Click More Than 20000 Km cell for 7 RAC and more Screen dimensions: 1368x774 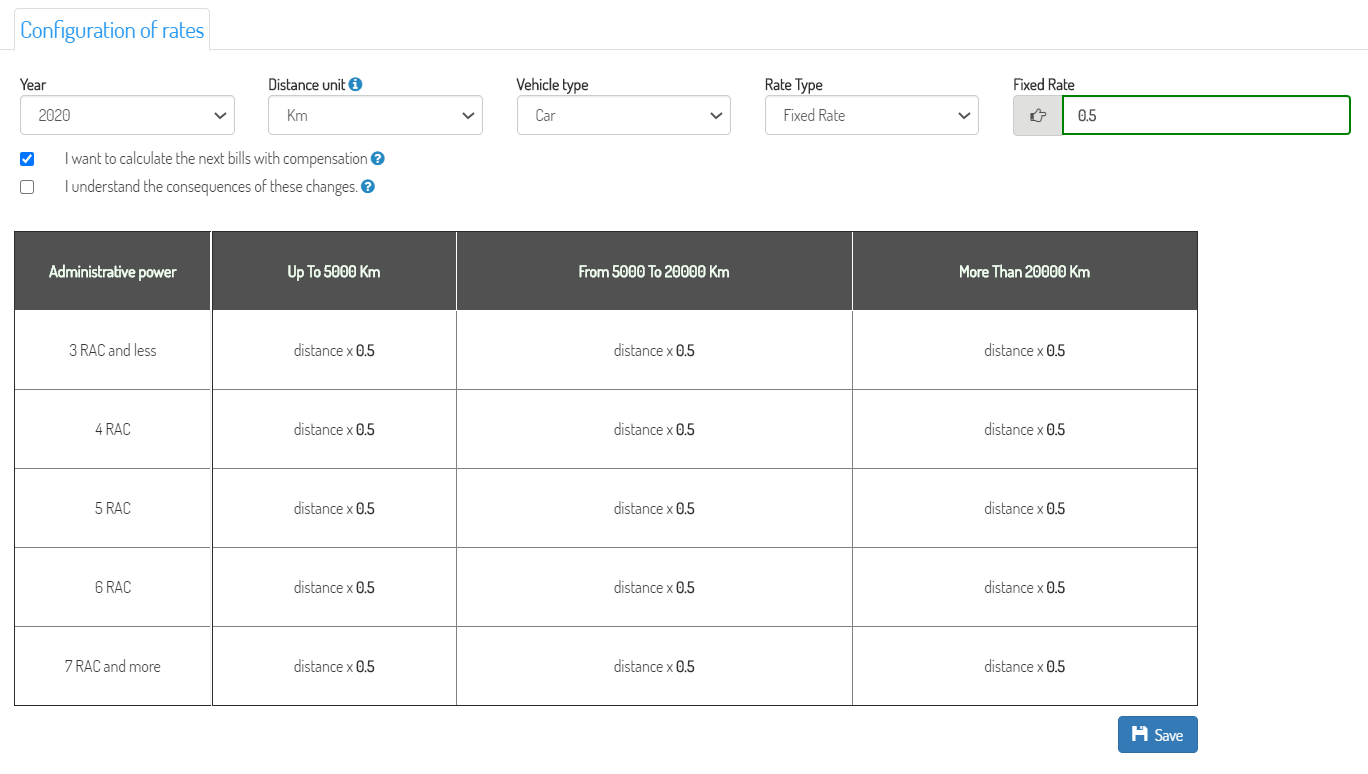coord(1025,666)
